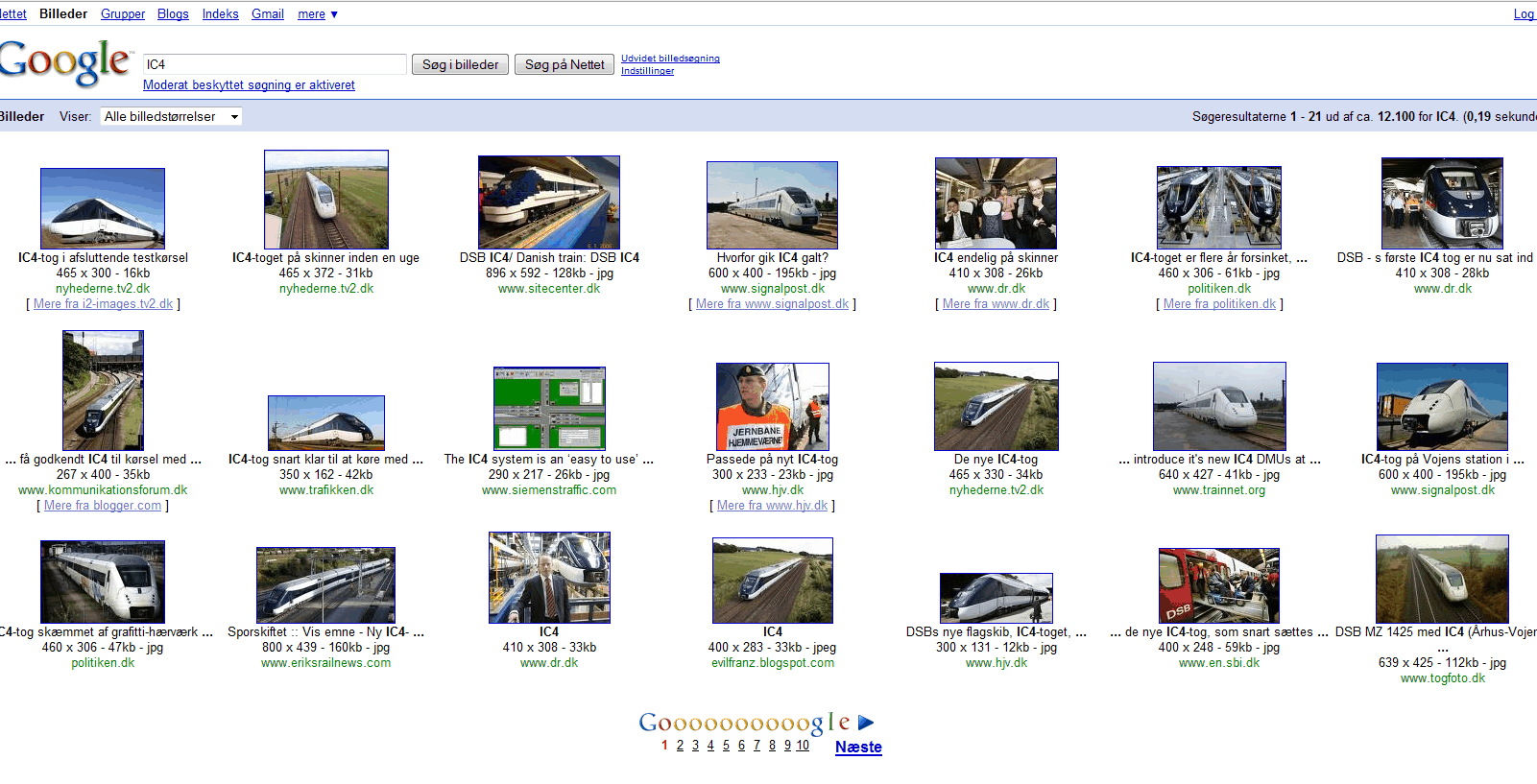Click 'Søg i billeder' button
The height and width of the screenshot is (784, 1537).
(x=460, y=64)
